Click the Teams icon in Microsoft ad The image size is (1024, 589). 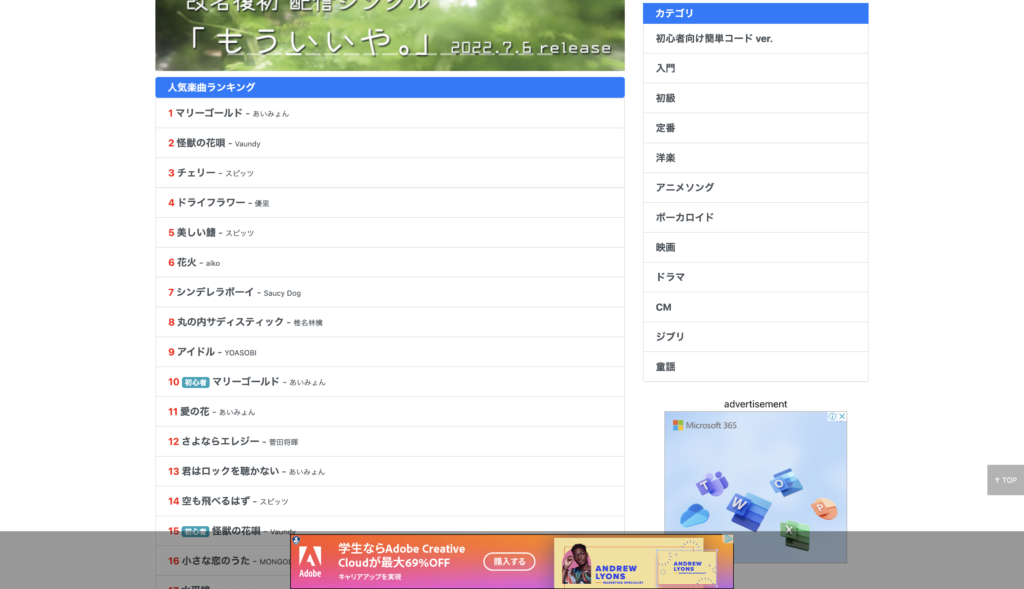tap(712, 483)
